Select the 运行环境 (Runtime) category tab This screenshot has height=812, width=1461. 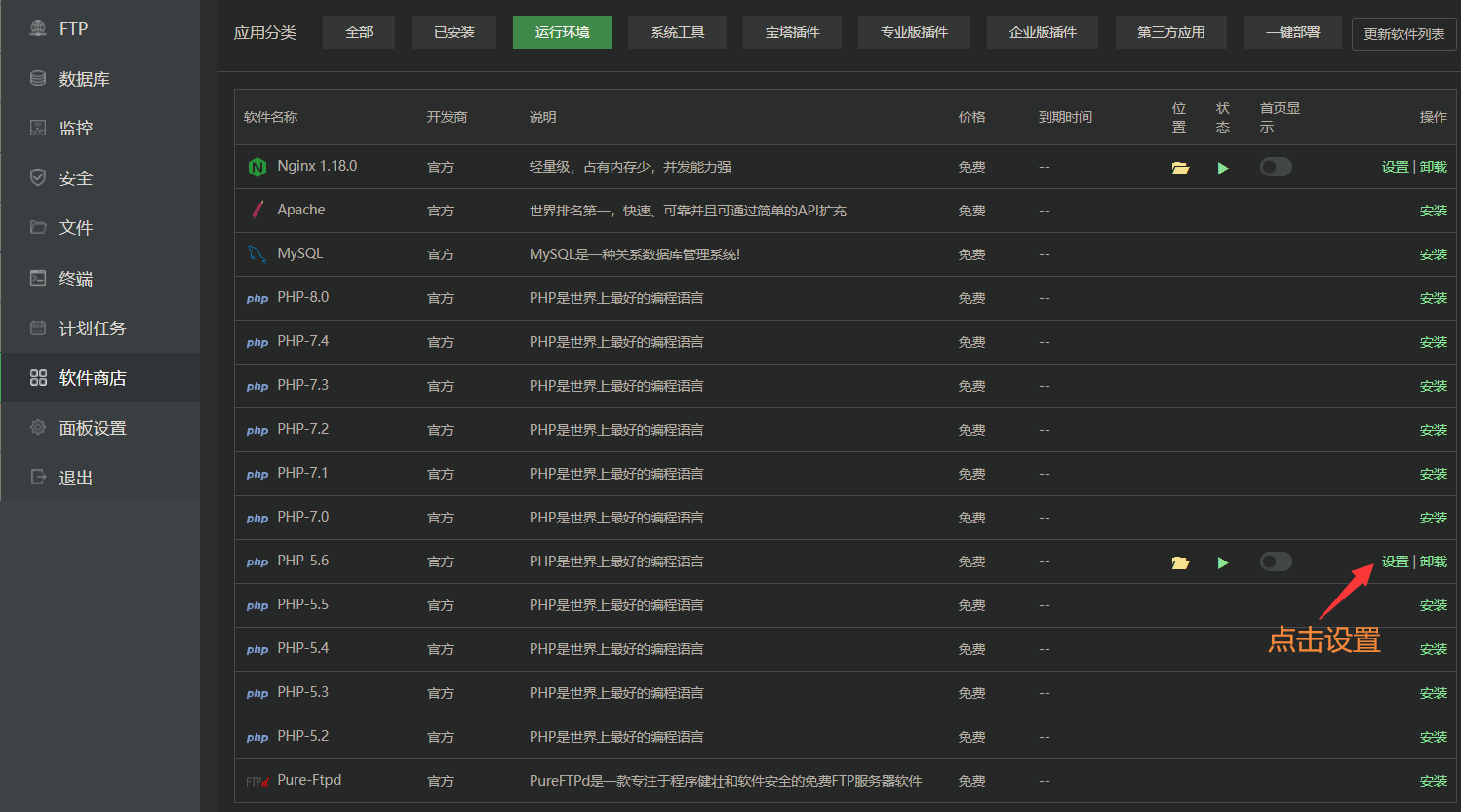[x=562, y=32]
